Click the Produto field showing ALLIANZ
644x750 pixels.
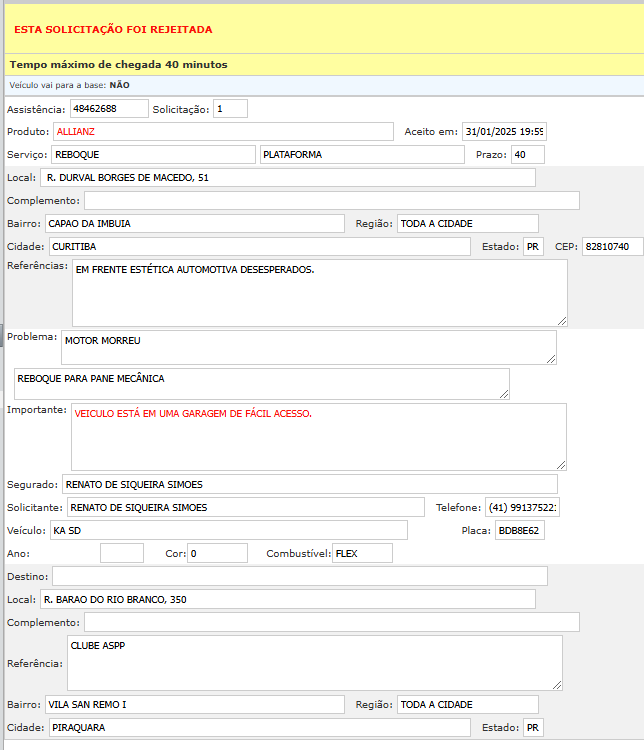tap(223, 131)
